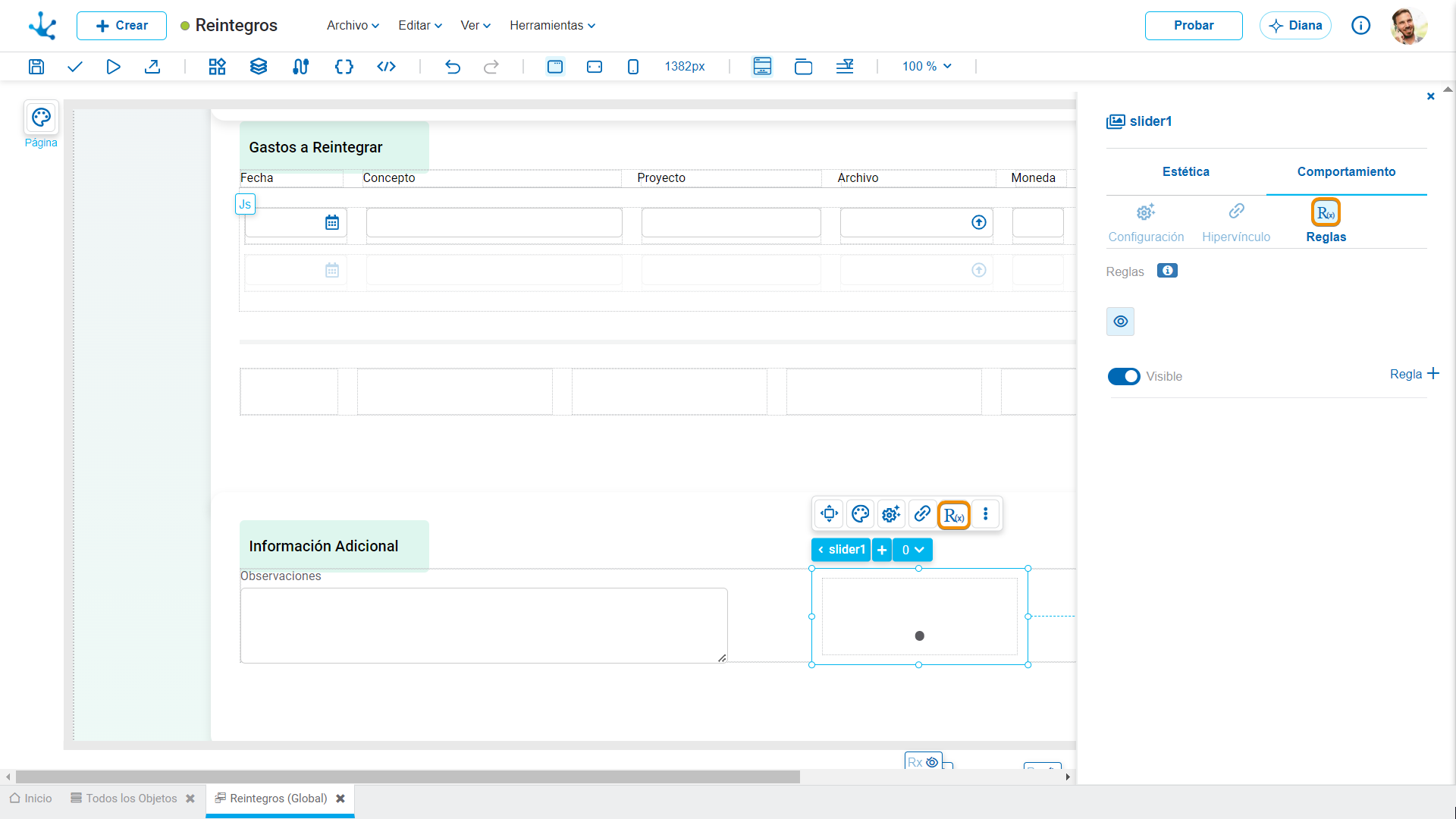Click the Save icon in the toolbar

(x=36, y=67)
